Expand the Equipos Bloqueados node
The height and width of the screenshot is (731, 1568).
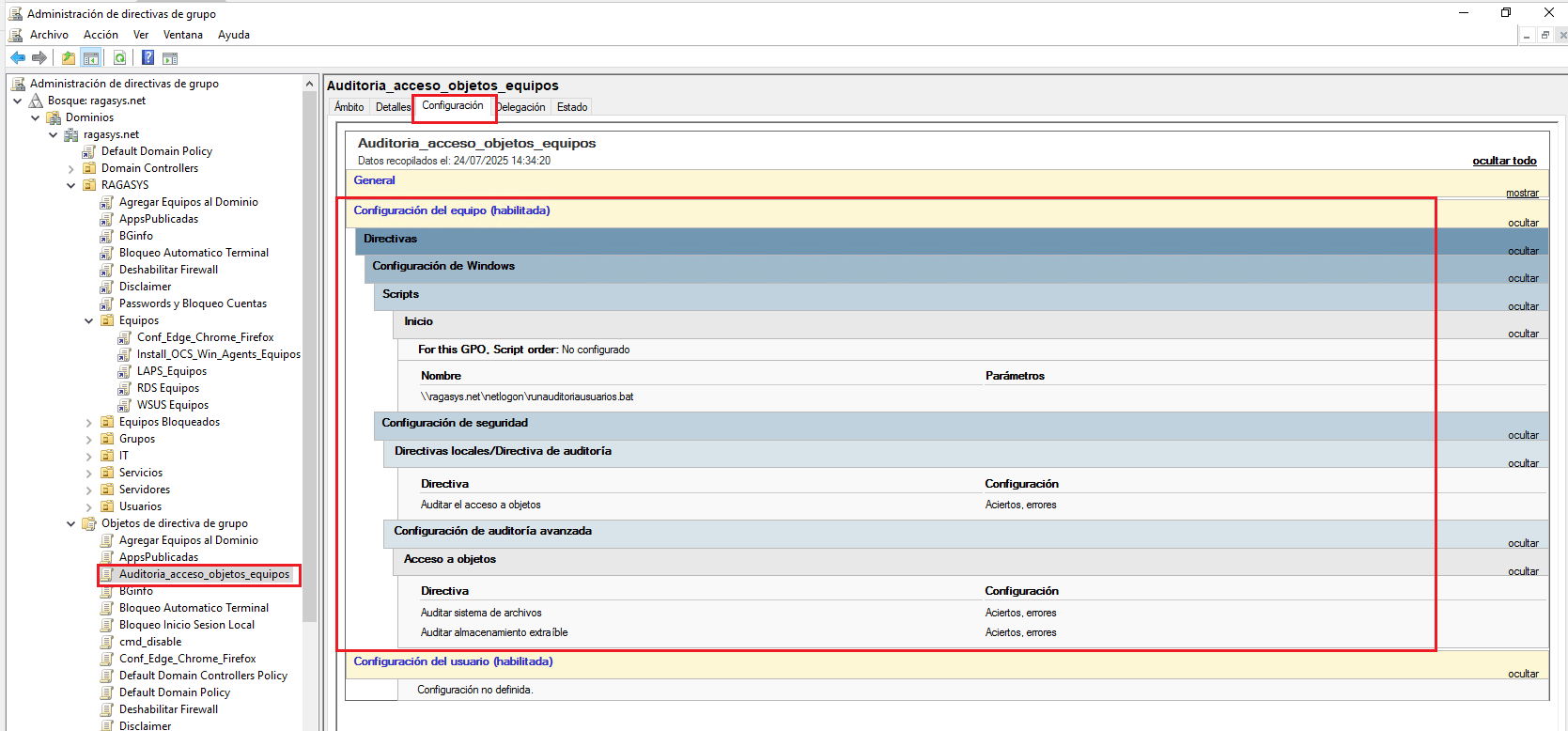[x=89, y=423]
